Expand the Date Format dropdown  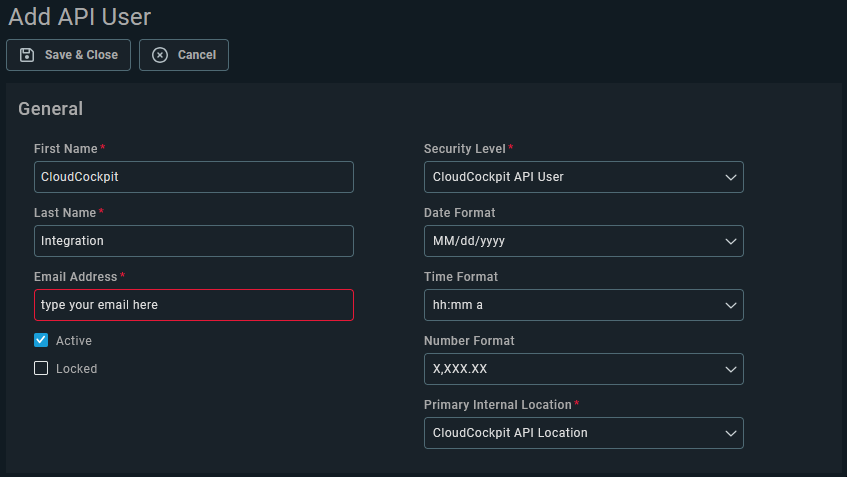point(584,241)
